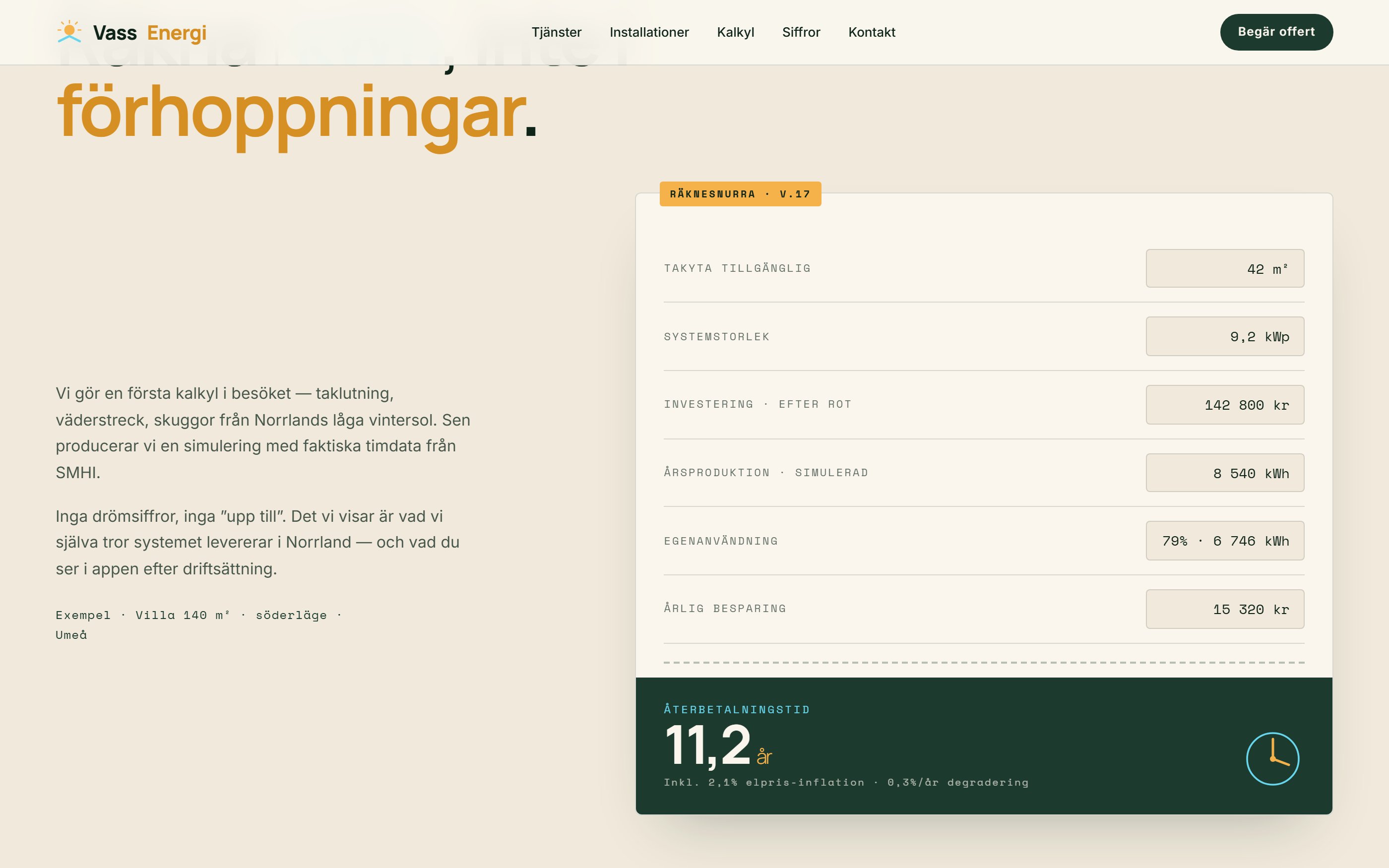Click the ÅRLIG BESPARING label
This screenshot has width=1389, height=868.
tap(725, 609)
